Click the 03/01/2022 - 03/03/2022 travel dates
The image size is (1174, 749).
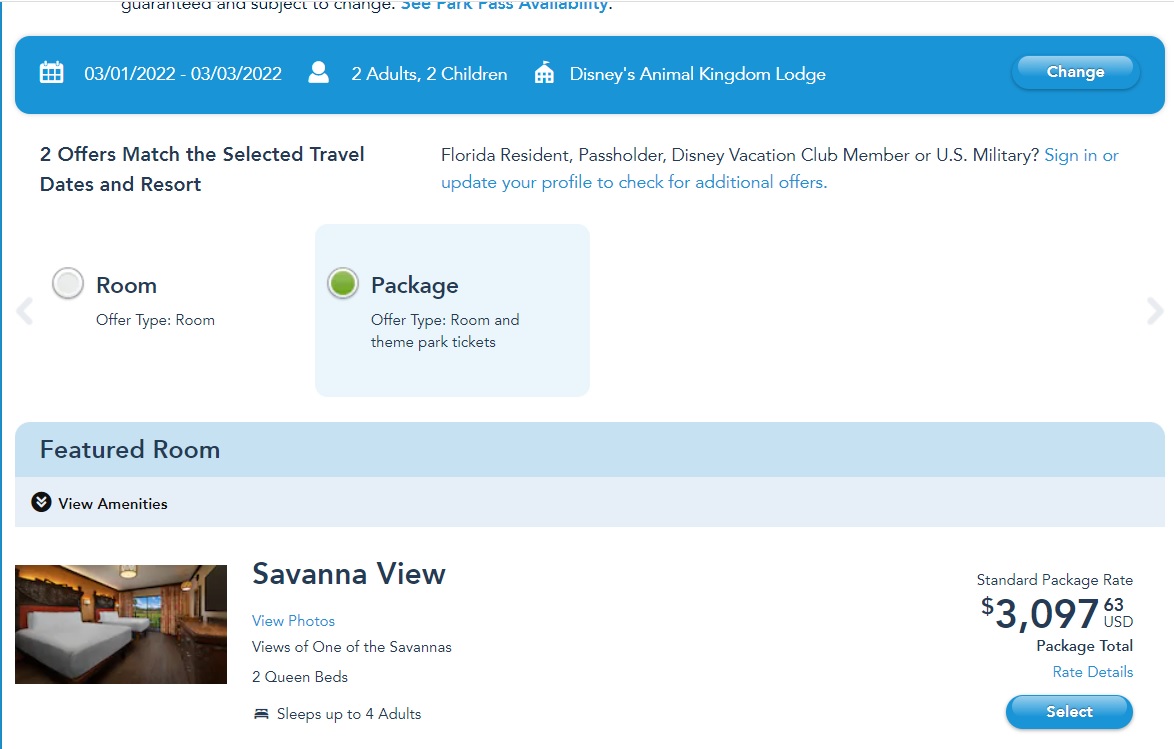tap(183, 74)
